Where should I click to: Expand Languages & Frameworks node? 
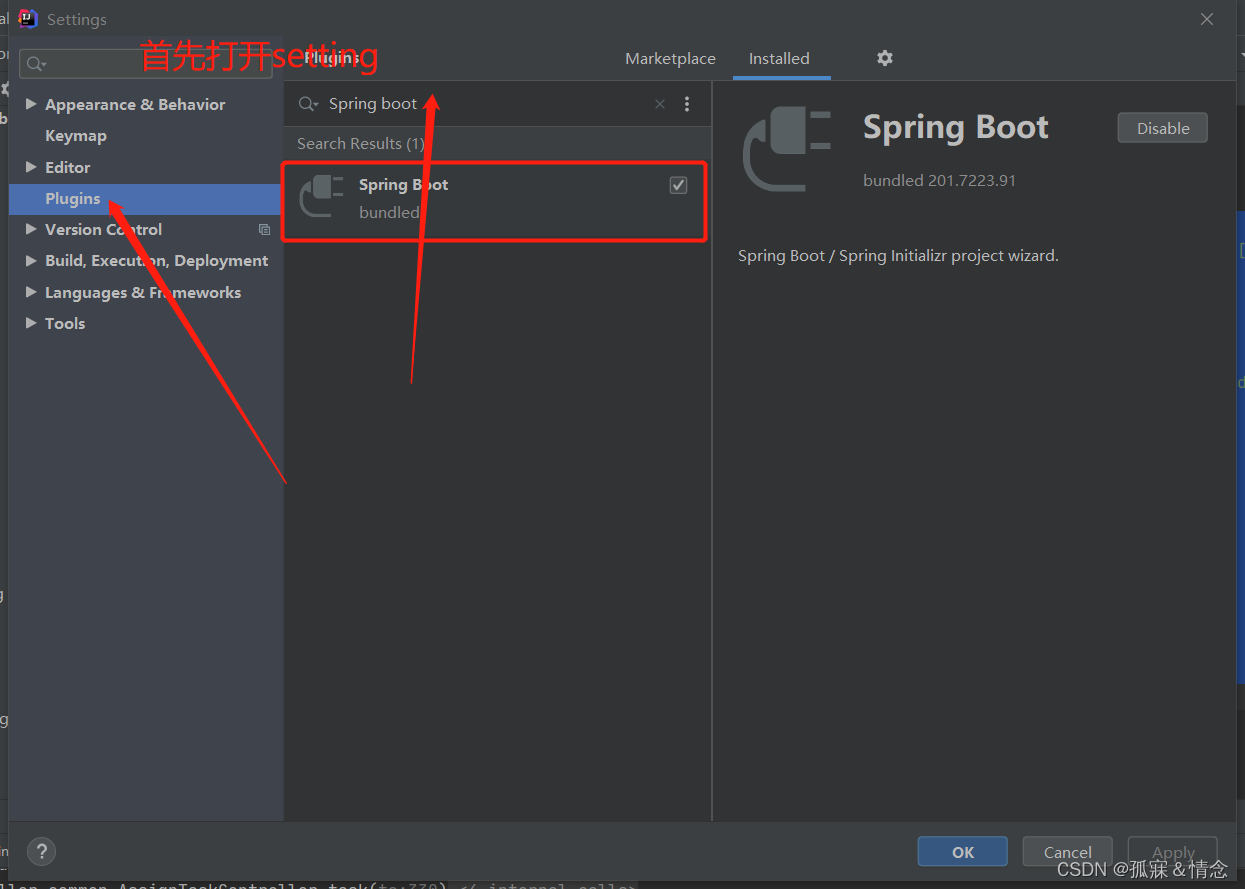point(31,292)
